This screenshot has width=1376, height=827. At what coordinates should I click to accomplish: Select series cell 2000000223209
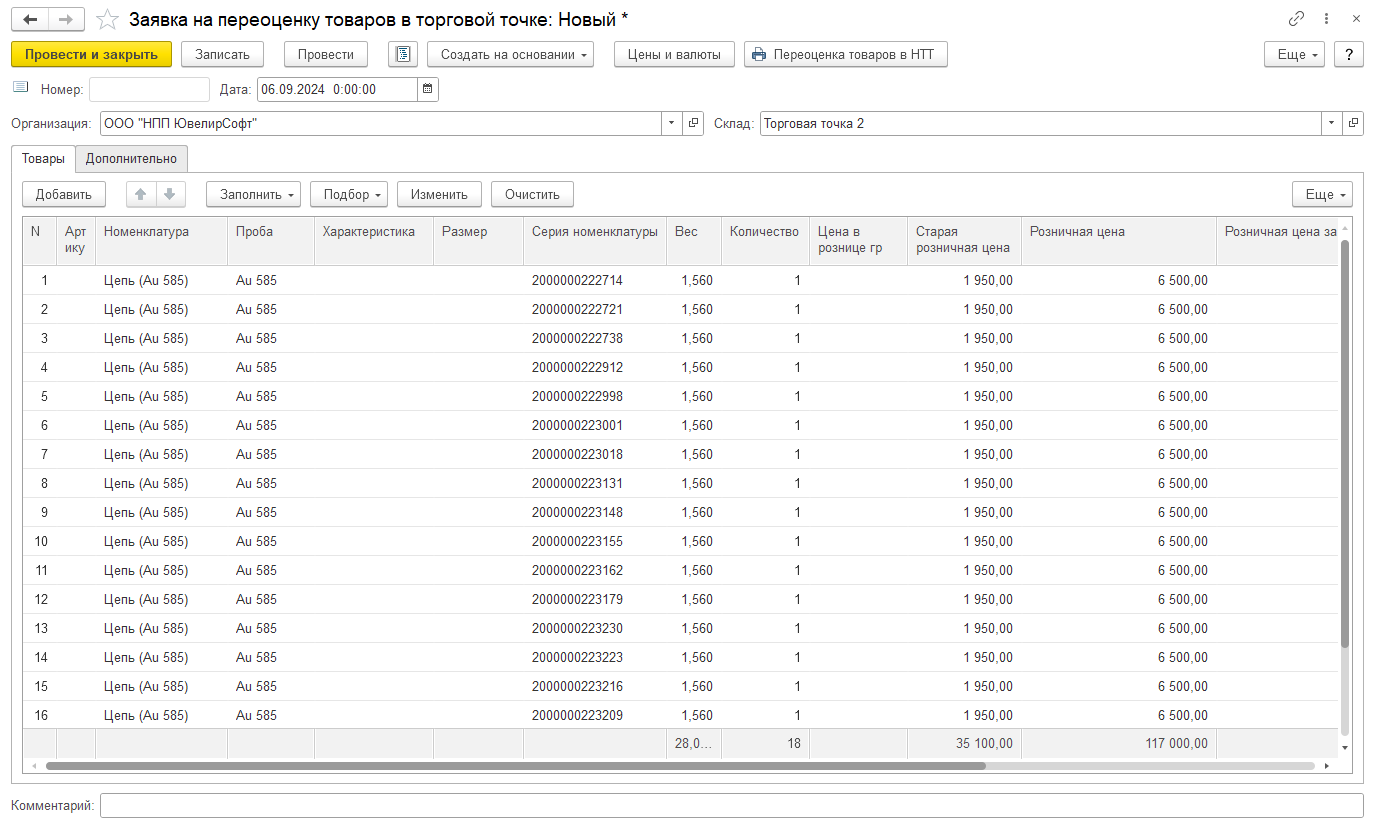(x=595, y=715)
